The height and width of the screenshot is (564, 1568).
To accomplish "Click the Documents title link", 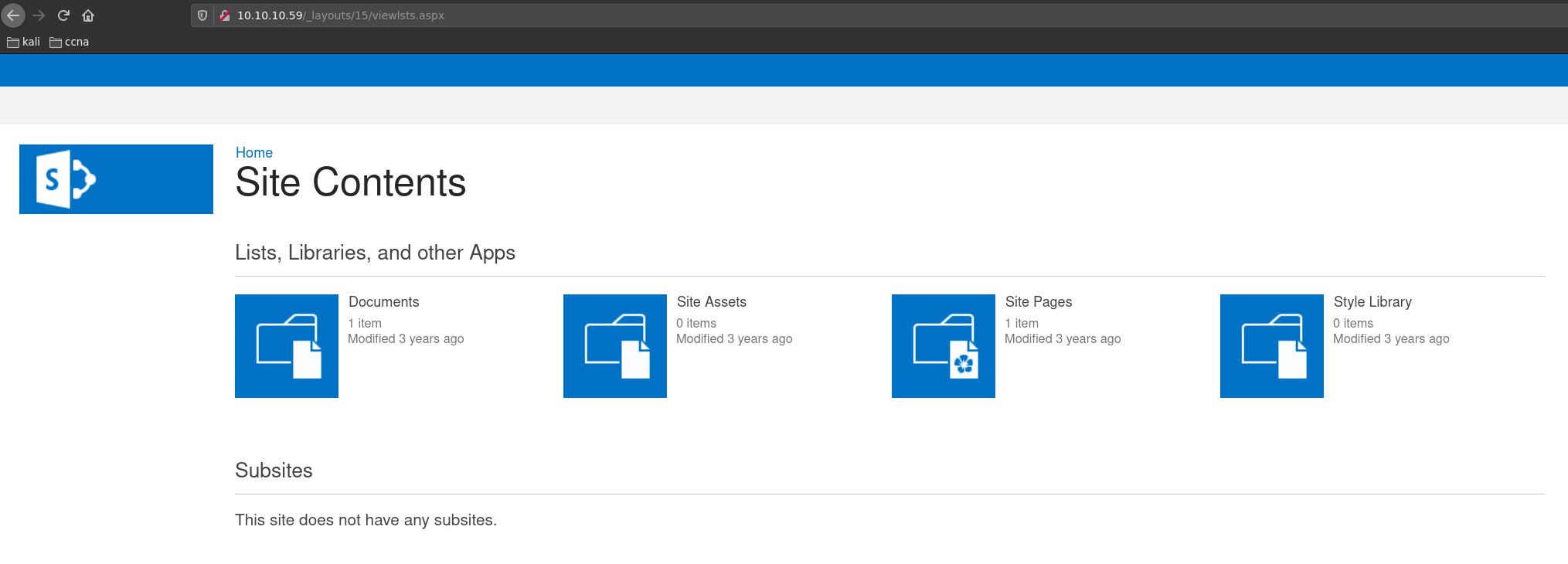I will [x=384, y=302].
